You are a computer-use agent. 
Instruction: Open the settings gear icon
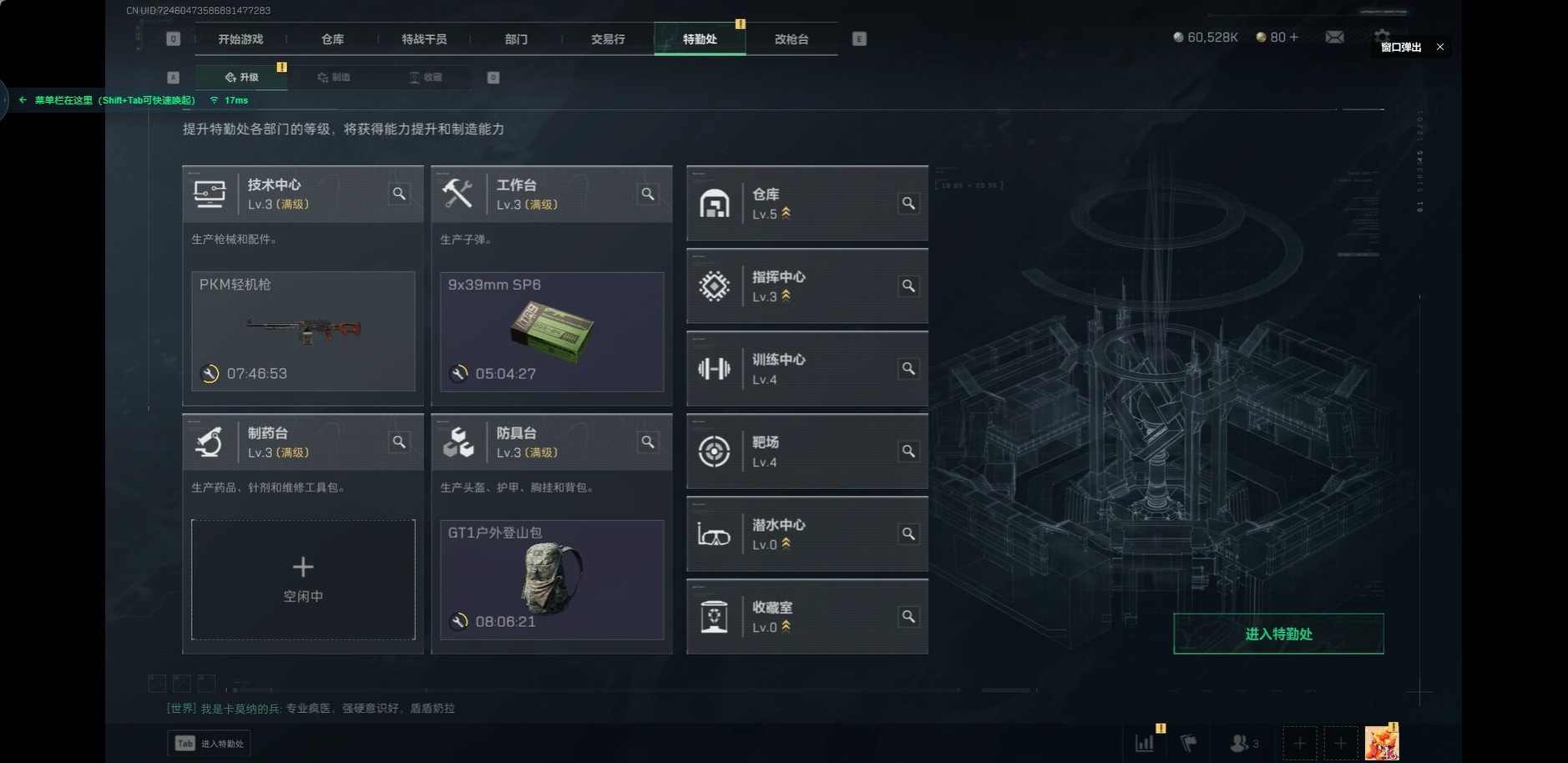(1382, 35)
